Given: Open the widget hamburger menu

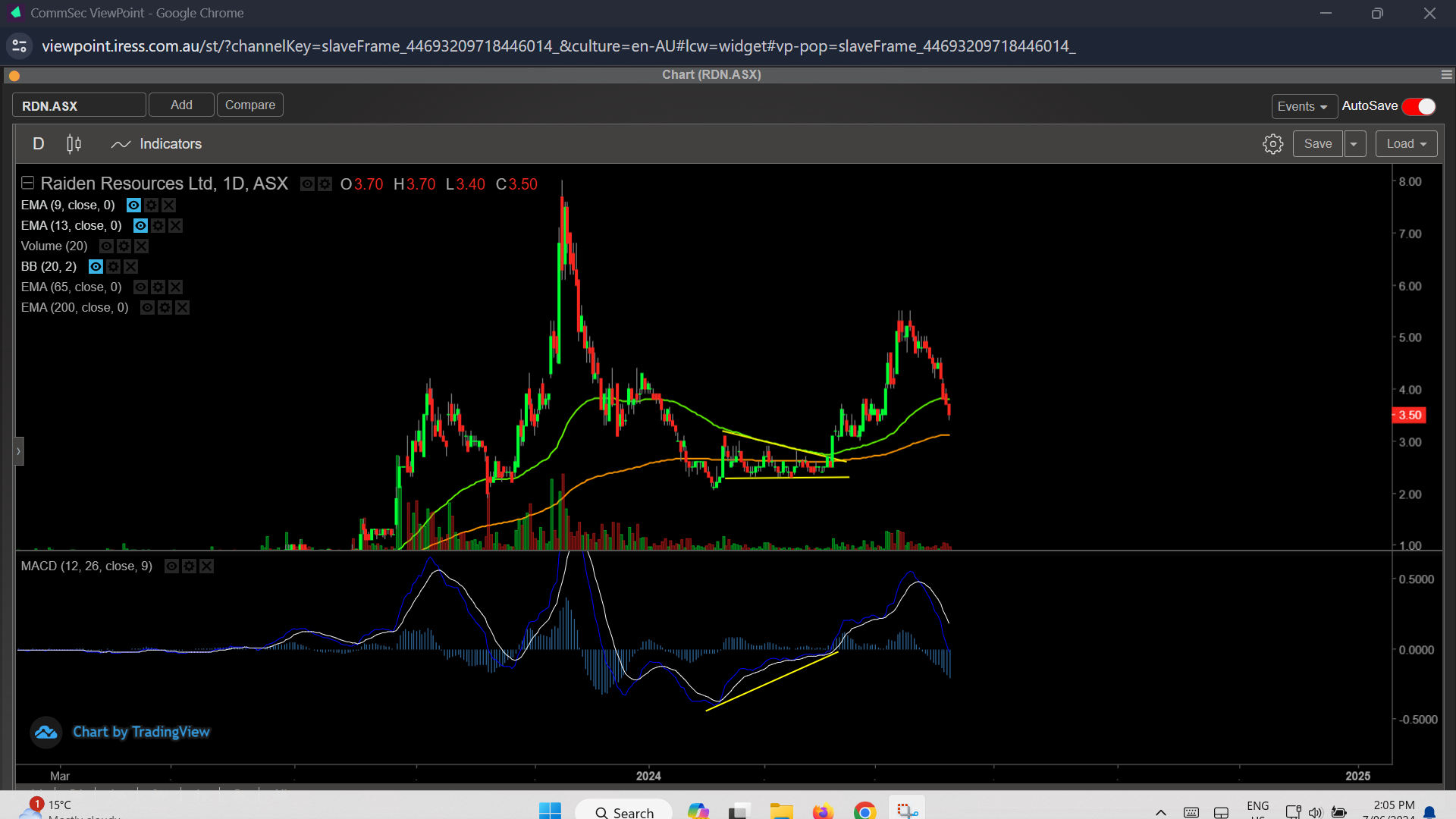Looking at the screenshot, I should [x=1446, y=74].
